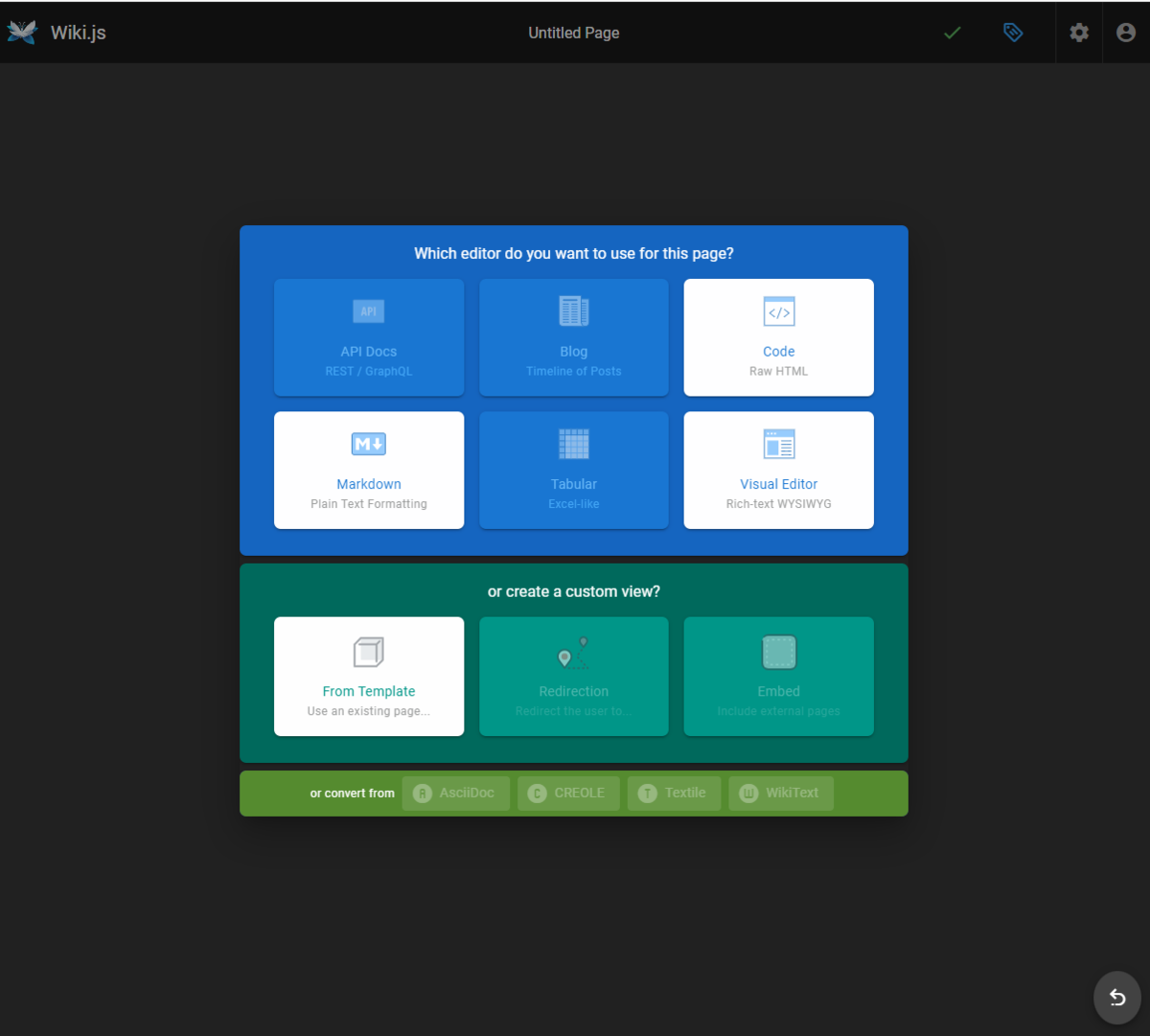Convert from AsciiDoc button
This screenshot has height=1036, width=1150.
(455, 794)
